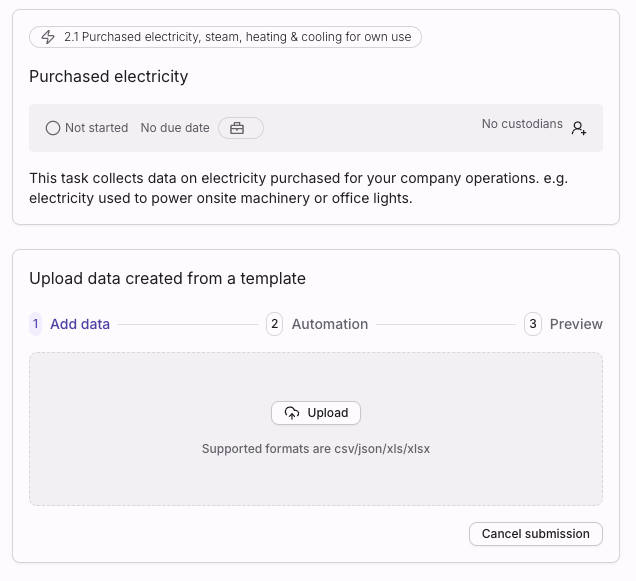
Task: Switch to the Automation step
Action: point(329,324)
